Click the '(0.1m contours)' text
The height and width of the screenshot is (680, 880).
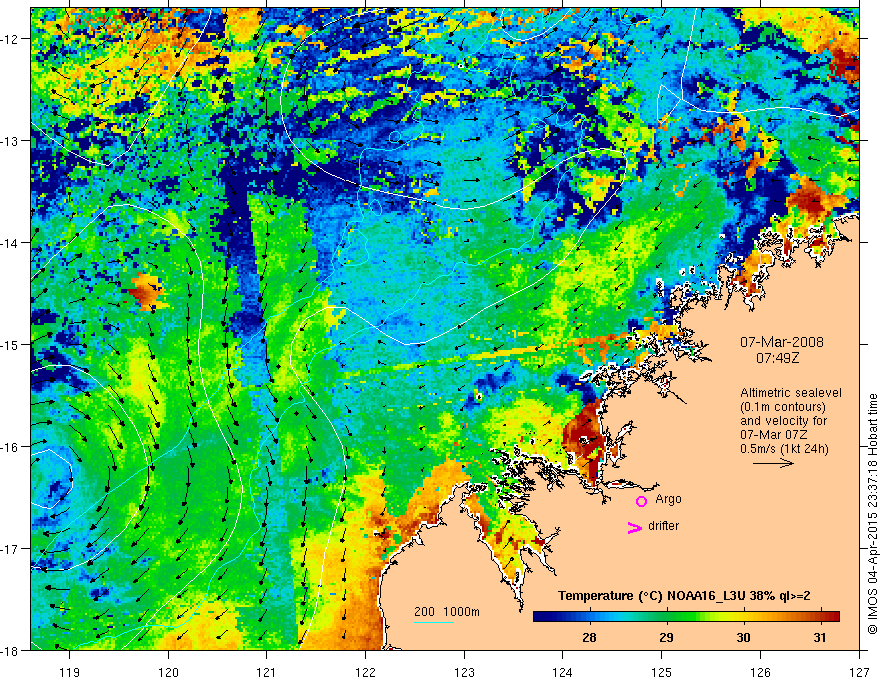coord(783,407)
